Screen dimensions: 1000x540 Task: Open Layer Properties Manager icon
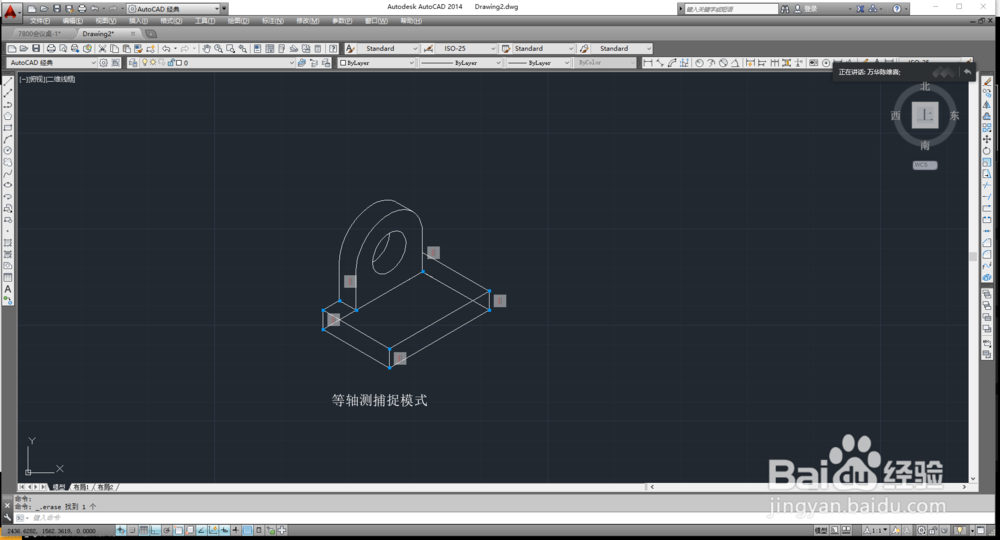[x=133, y=62]
